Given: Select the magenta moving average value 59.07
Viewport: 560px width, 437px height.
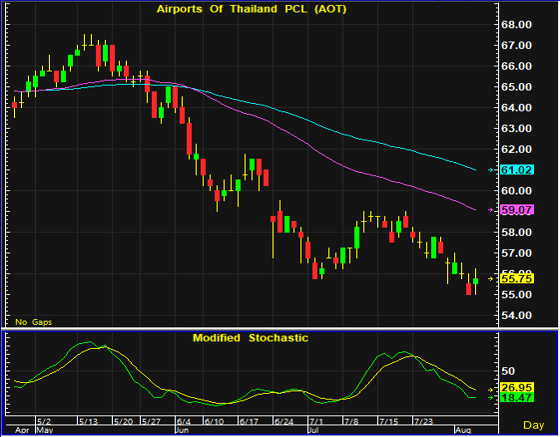Looking at the screenshot, I should click(517, 210).
